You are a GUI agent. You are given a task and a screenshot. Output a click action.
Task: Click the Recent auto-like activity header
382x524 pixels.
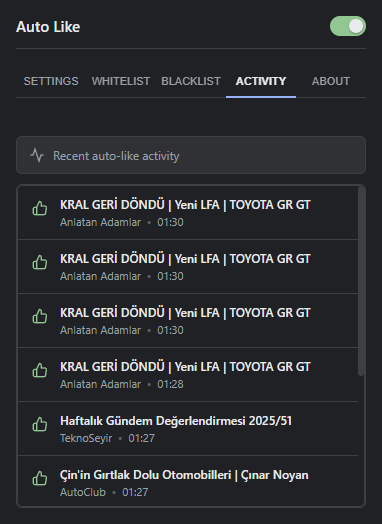pos(191,155)
